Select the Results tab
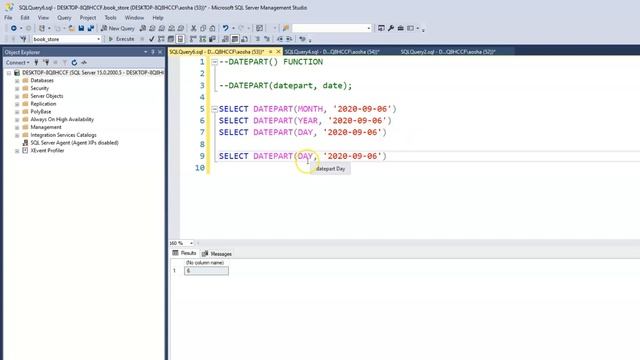The height and width of the screenshot is (360, 640). click(x=184, y=253)
